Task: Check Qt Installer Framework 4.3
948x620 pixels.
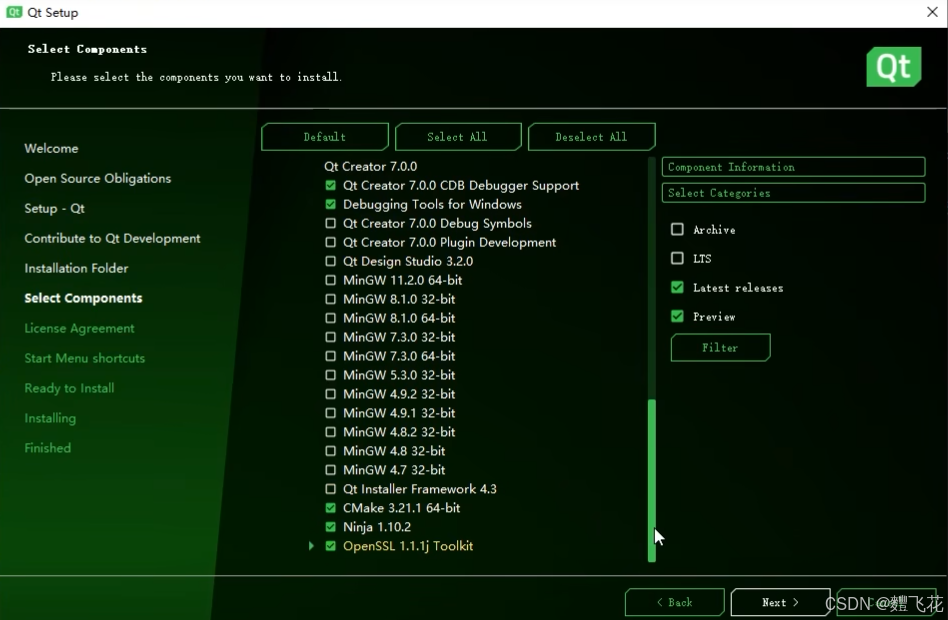Action: point(330,489)
